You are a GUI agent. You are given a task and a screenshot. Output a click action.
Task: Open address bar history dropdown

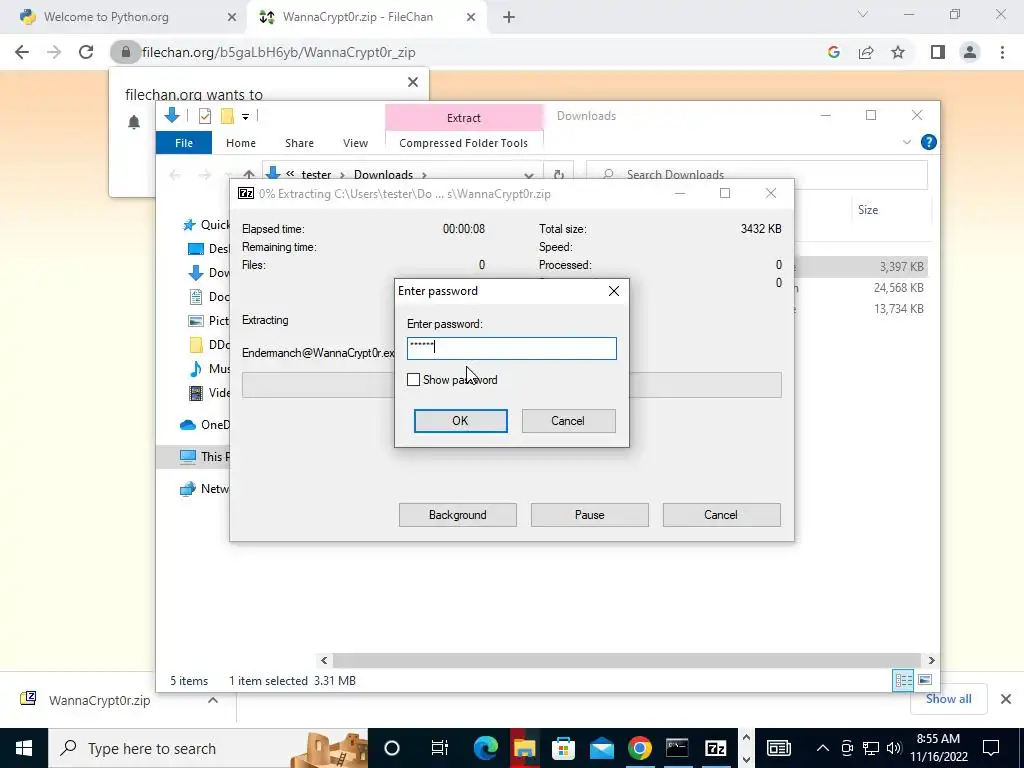[528, 175]
